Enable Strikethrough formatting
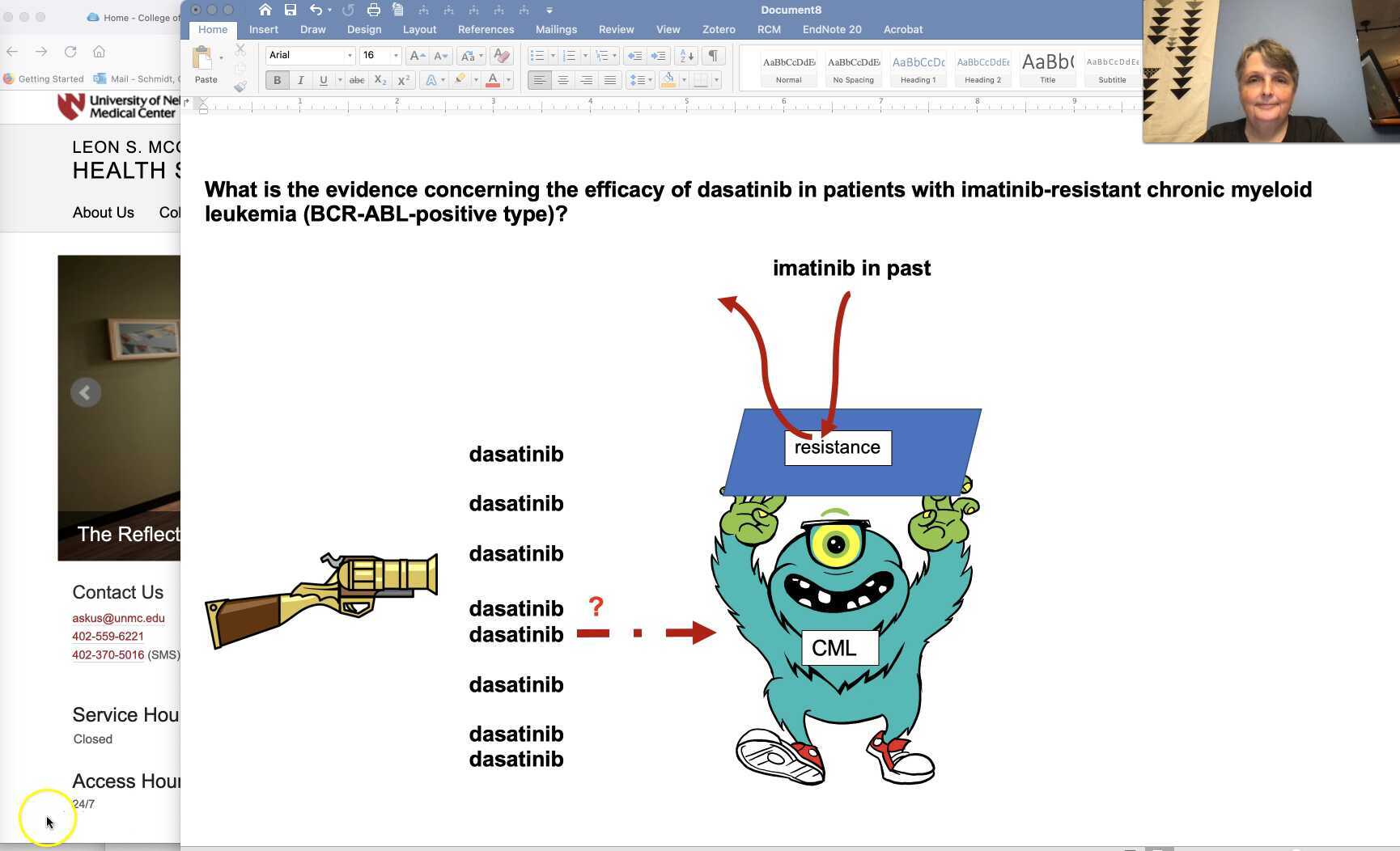Image resolution: width=1400 pixels, height=851 pixels. coord(357,79)
